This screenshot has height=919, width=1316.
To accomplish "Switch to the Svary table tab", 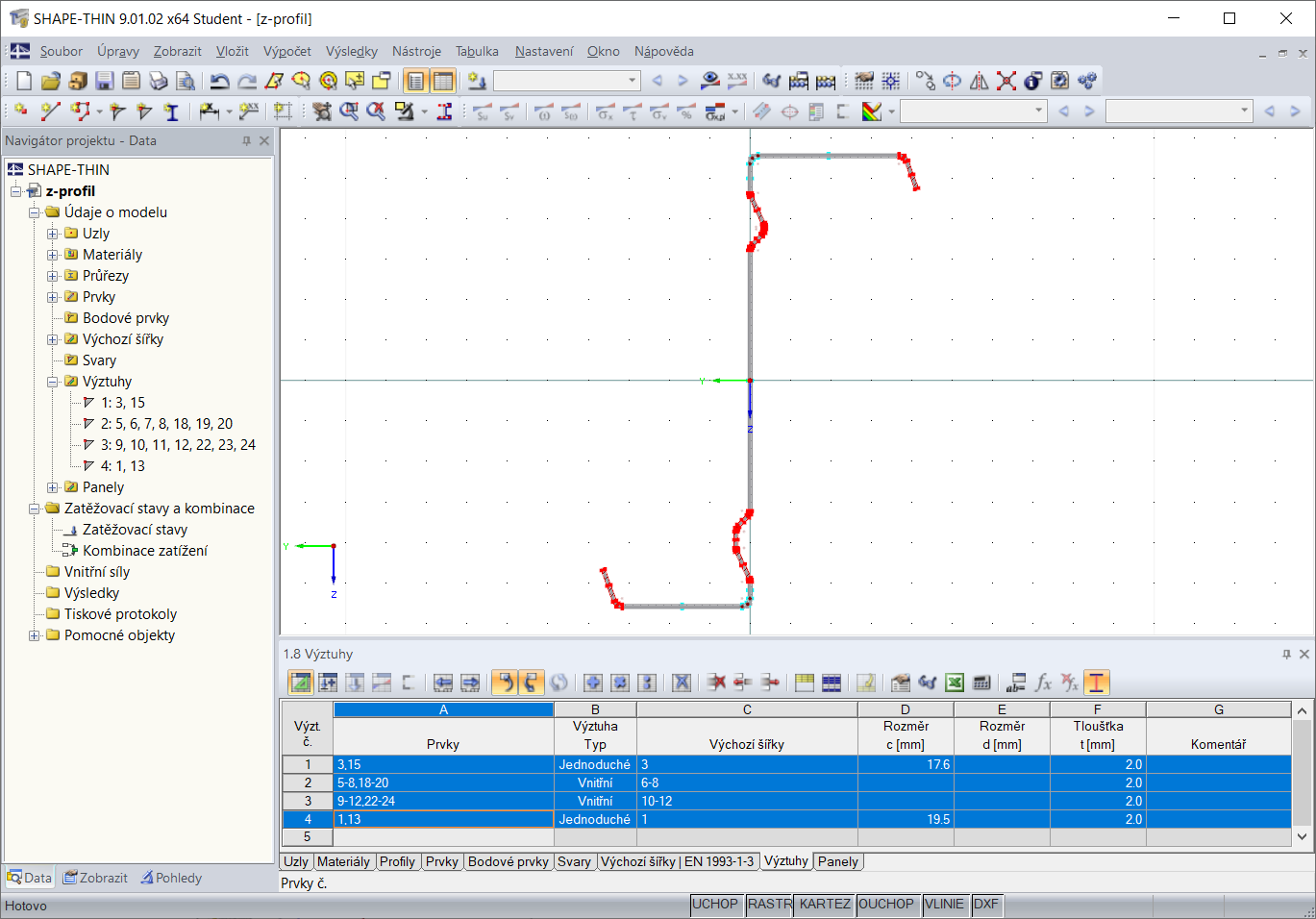I will pyautogui.click(x=574, y=861).
